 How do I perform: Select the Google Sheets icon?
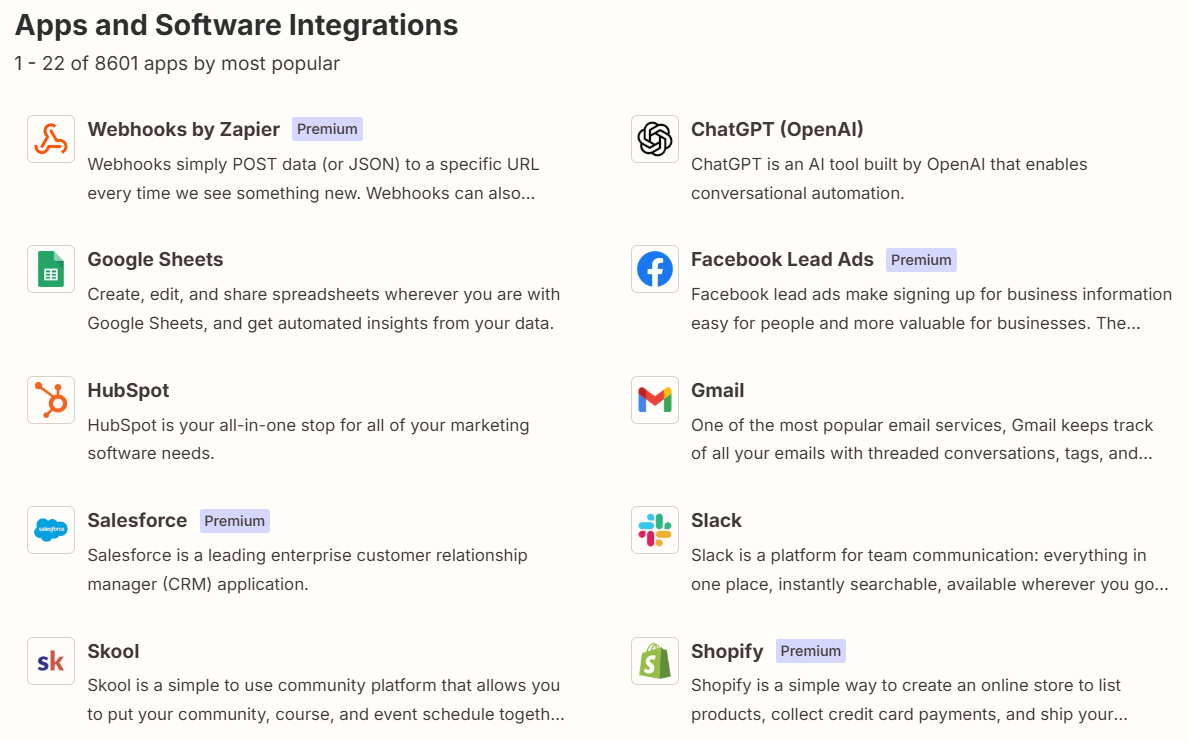point(50,268)
